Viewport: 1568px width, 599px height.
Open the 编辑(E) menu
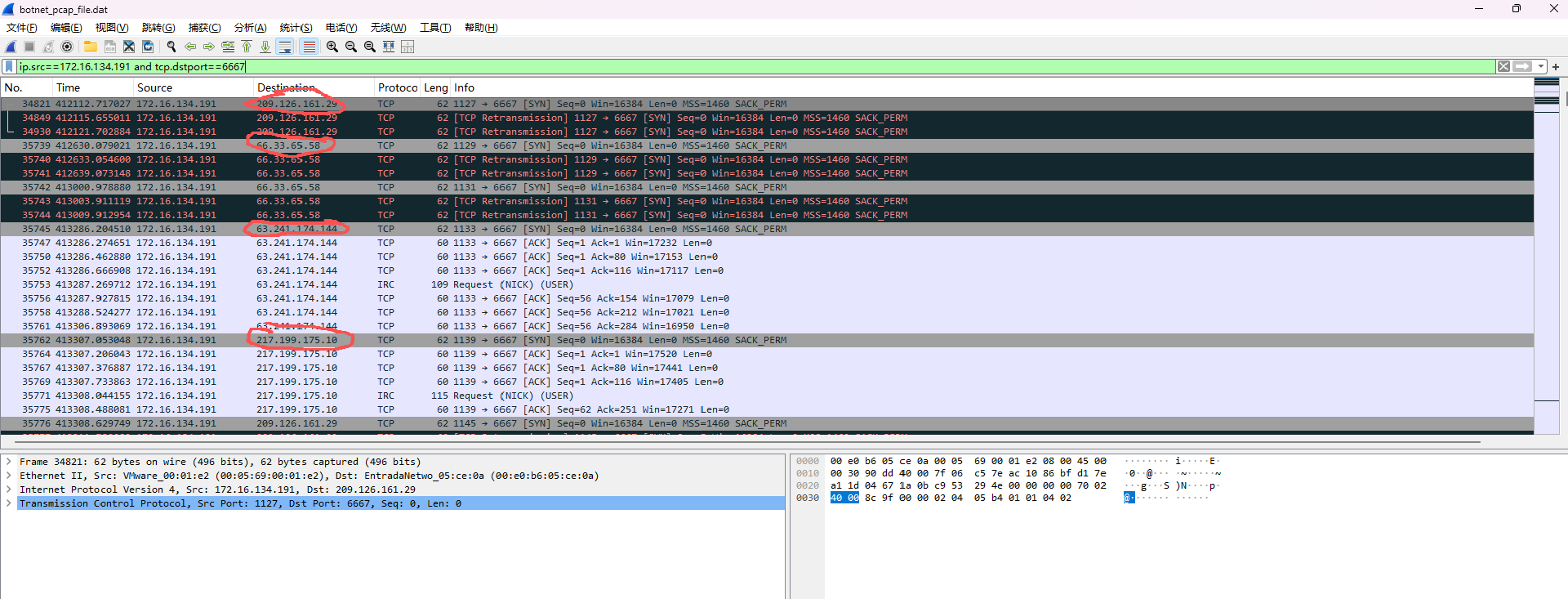pyautogui.click(x=66, y=28)
